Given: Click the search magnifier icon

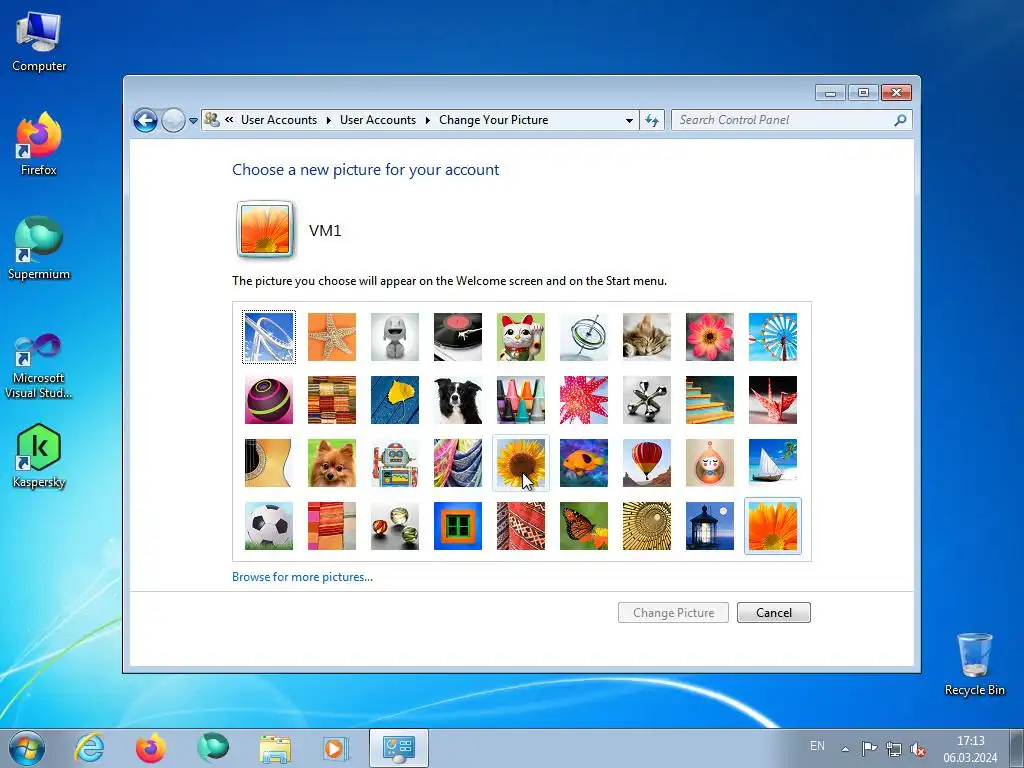Looking at the screenshot, I should [900, 120].
